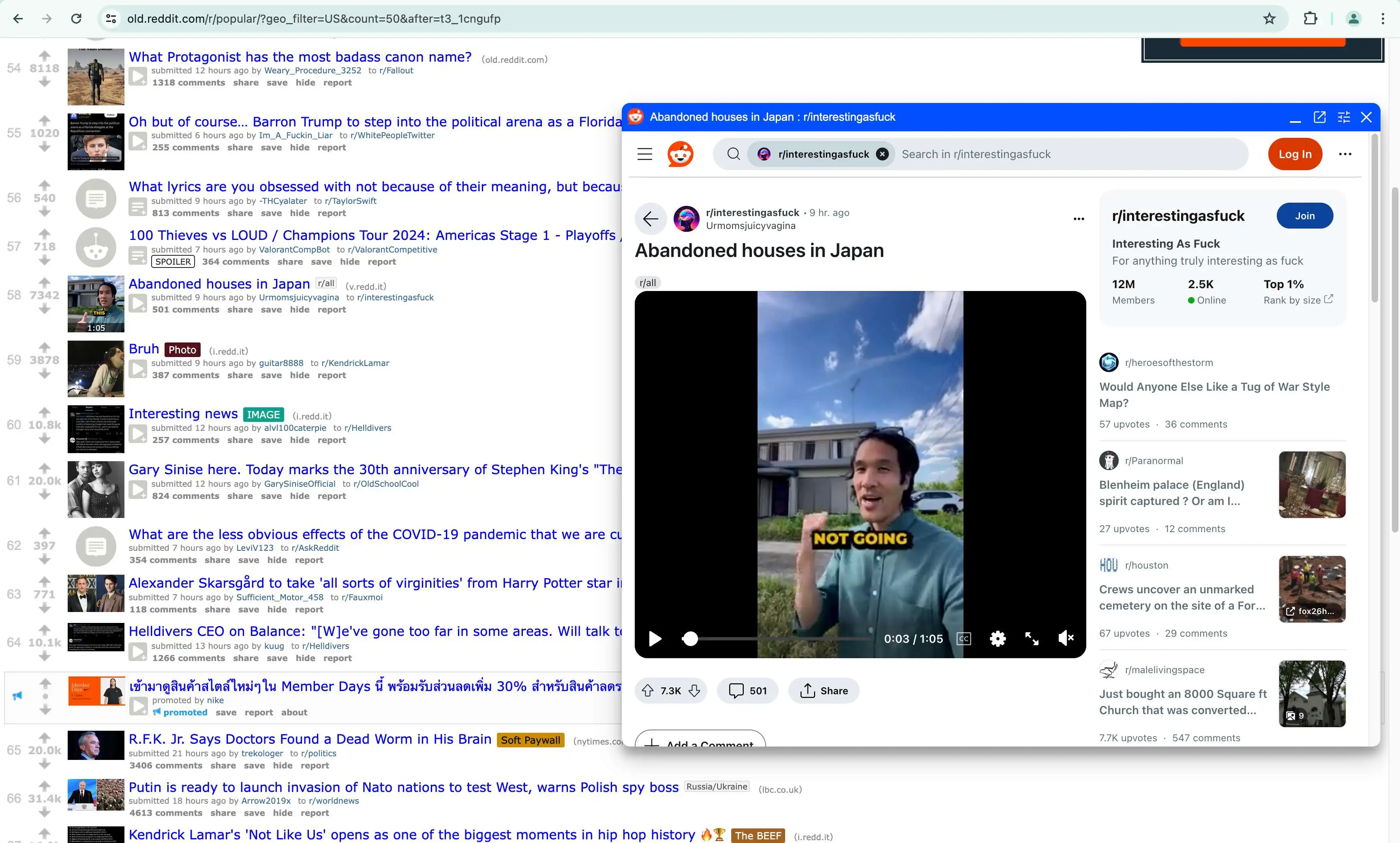Remove the r/interestingasfuck search filter chip
The image size is (1400, 843).
pyautogui.click(x=882, y=154)
